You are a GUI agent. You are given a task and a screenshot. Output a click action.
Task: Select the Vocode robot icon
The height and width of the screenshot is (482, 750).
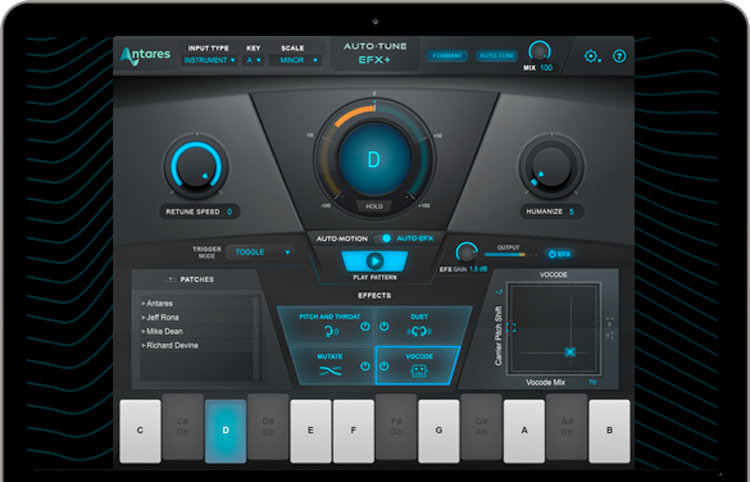418,369
